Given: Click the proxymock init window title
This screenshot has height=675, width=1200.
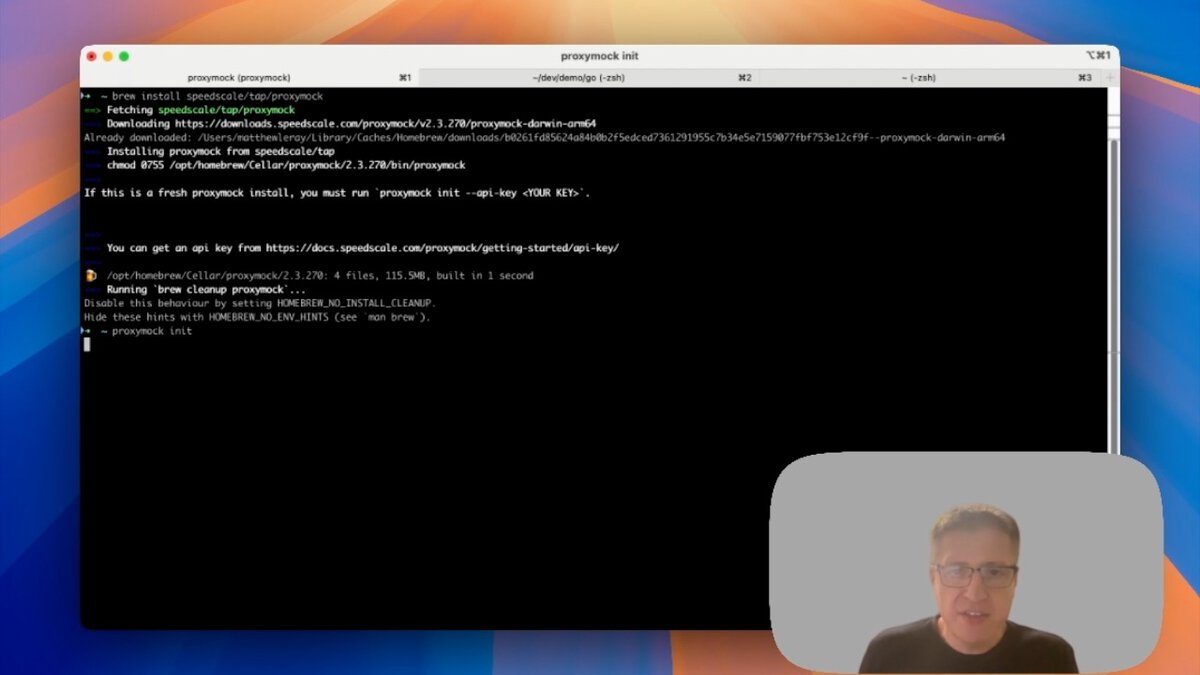Looking at the screenshot, I should click(600, 56).
